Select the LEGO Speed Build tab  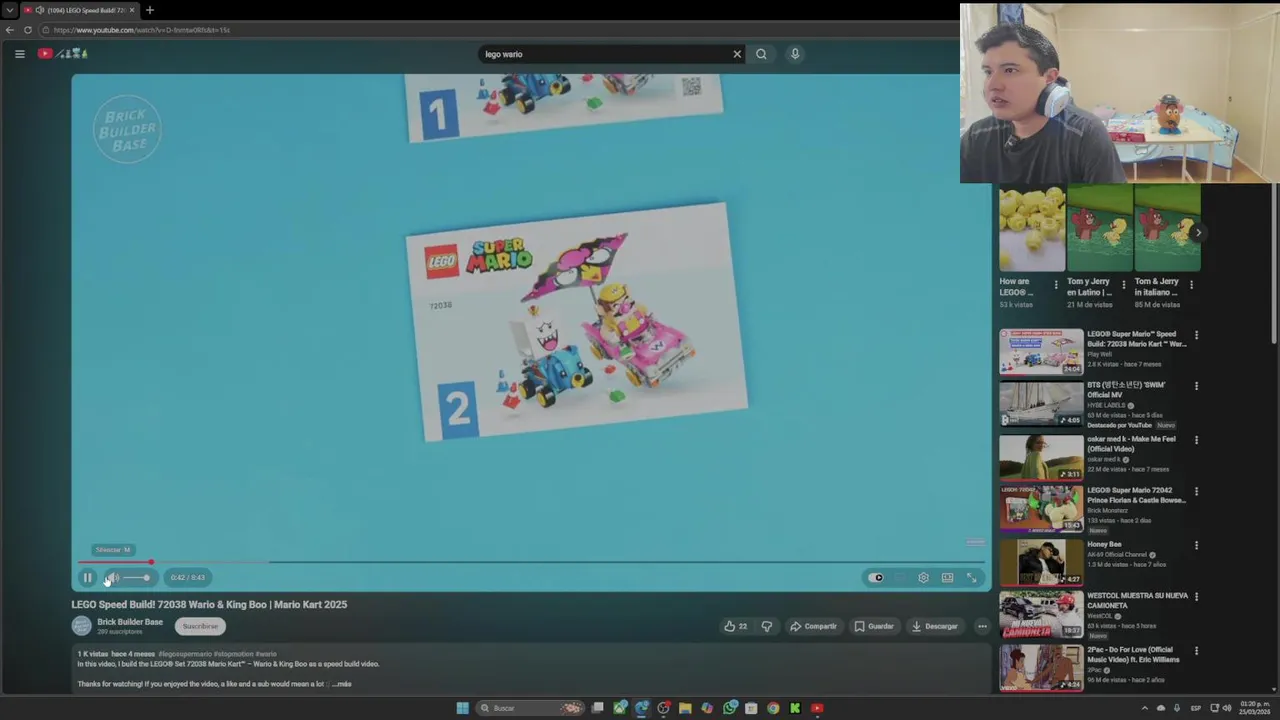click(x=79, y=10)
